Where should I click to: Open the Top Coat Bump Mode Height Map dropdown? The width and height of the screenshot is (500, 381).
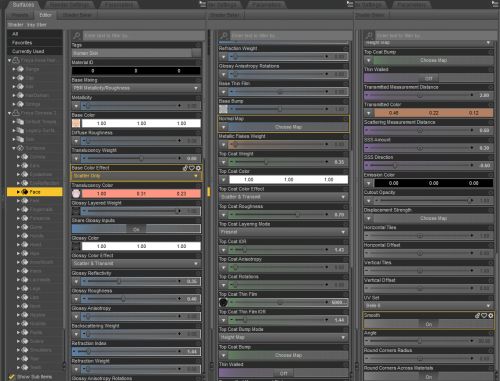(x=283, y=337)
